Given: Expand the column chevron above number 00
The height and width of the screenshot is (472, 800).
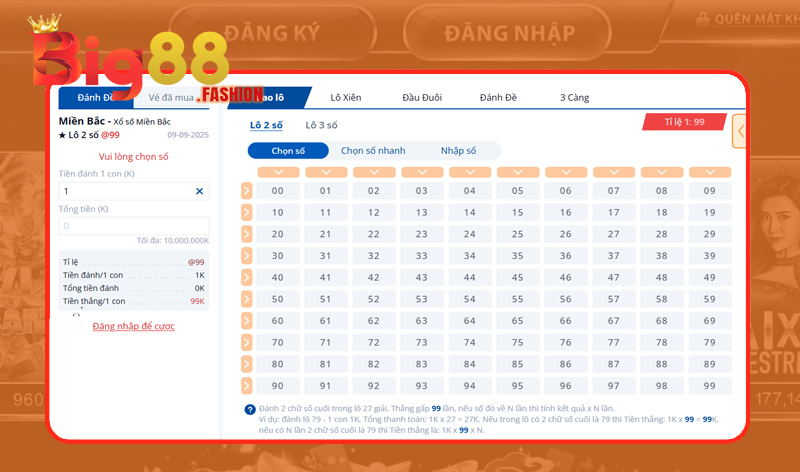Looking at the screenshot, I should [278, 173].
